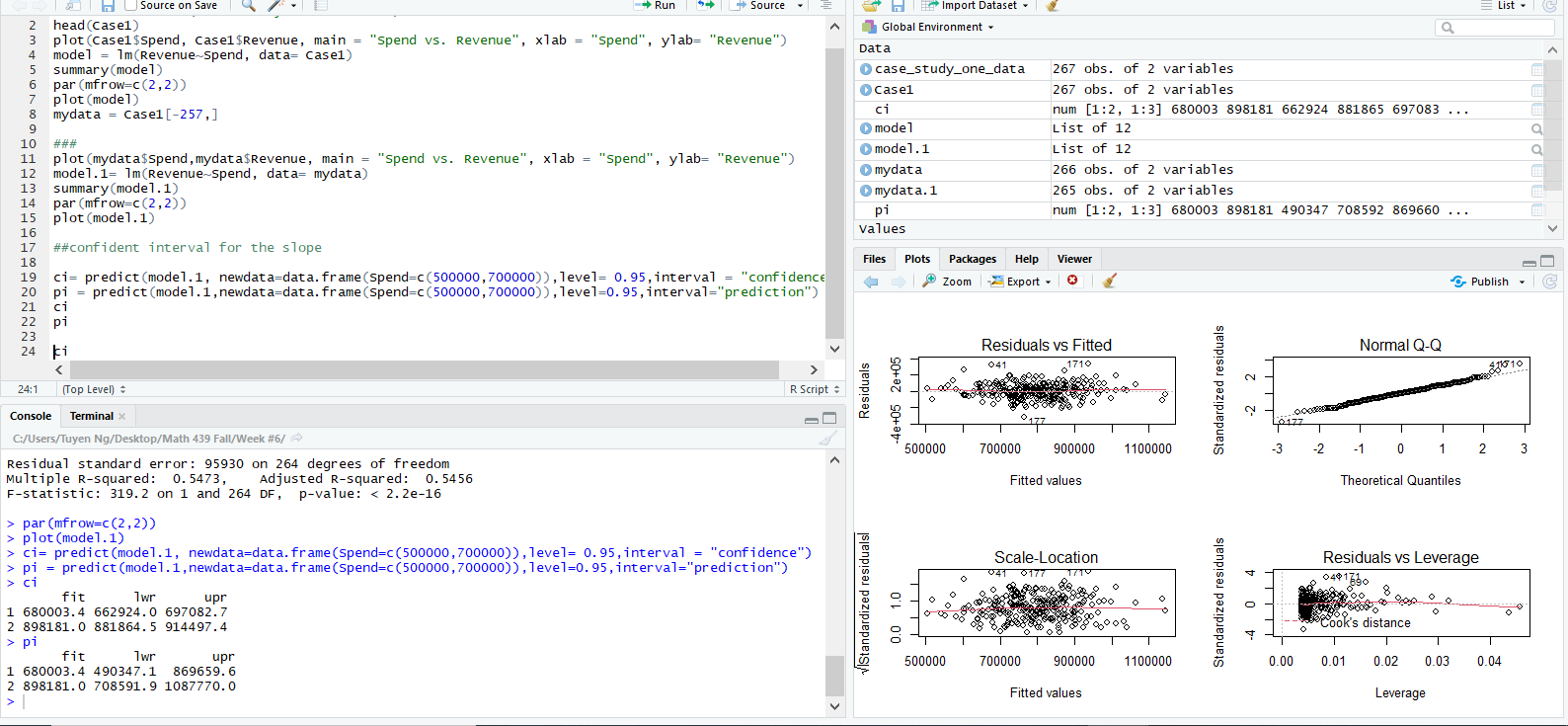Open the Source button dropdown arrow

(800, 6)
